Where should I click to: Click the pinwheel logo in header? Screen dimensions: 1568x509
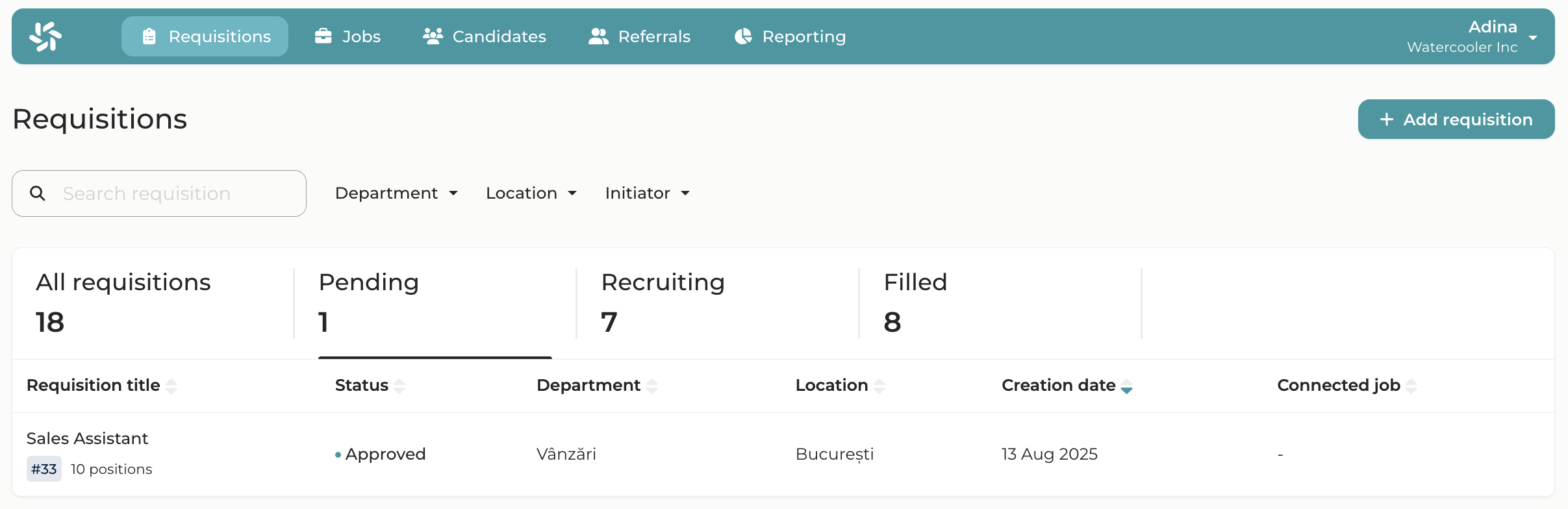[45, 36]
